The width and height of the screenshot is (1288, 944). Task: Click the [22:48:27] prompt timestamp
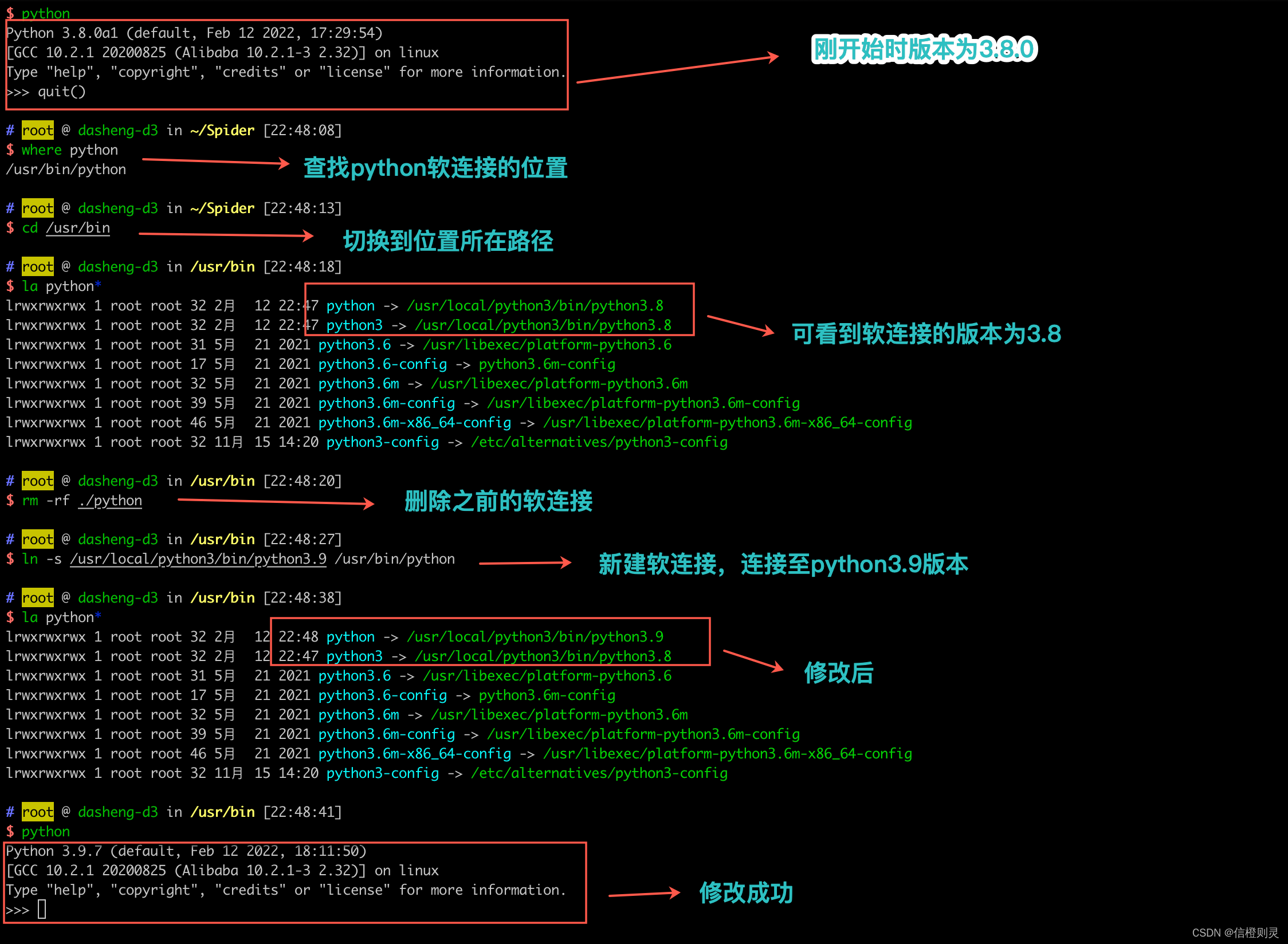[x=303, y=540]
